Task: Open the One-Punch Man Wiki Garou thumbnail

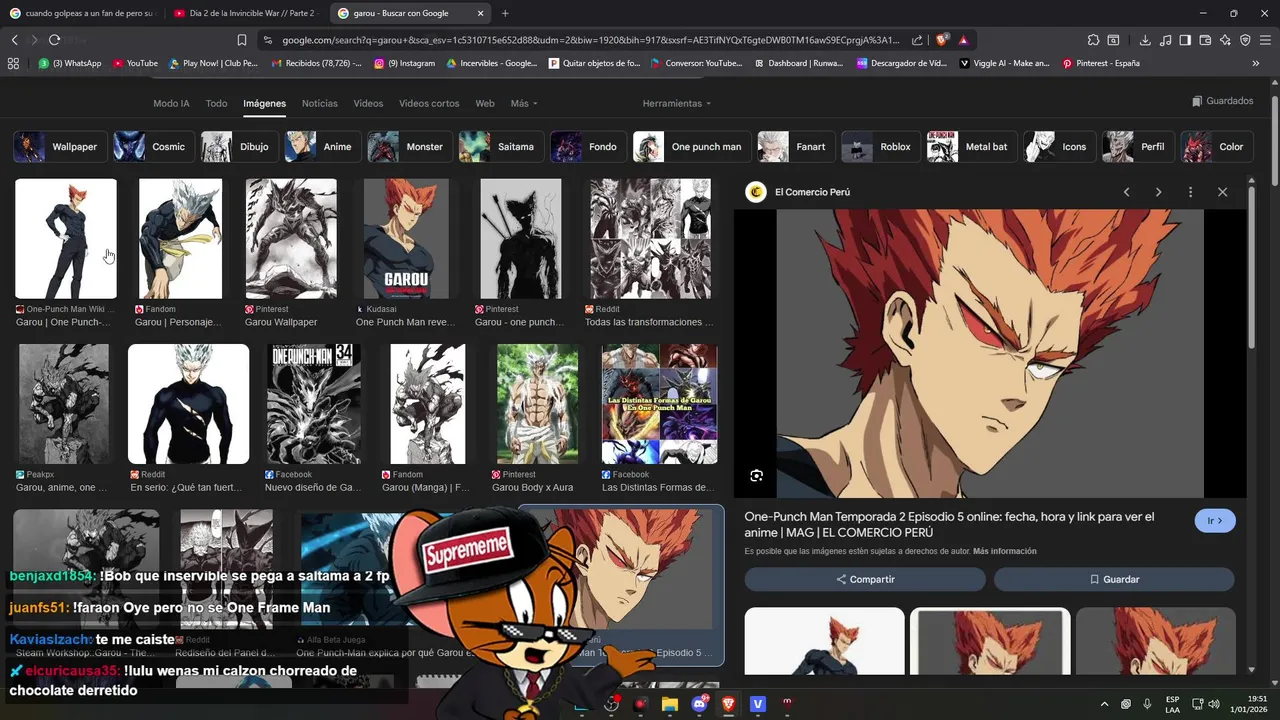Action: pos(66,239)
